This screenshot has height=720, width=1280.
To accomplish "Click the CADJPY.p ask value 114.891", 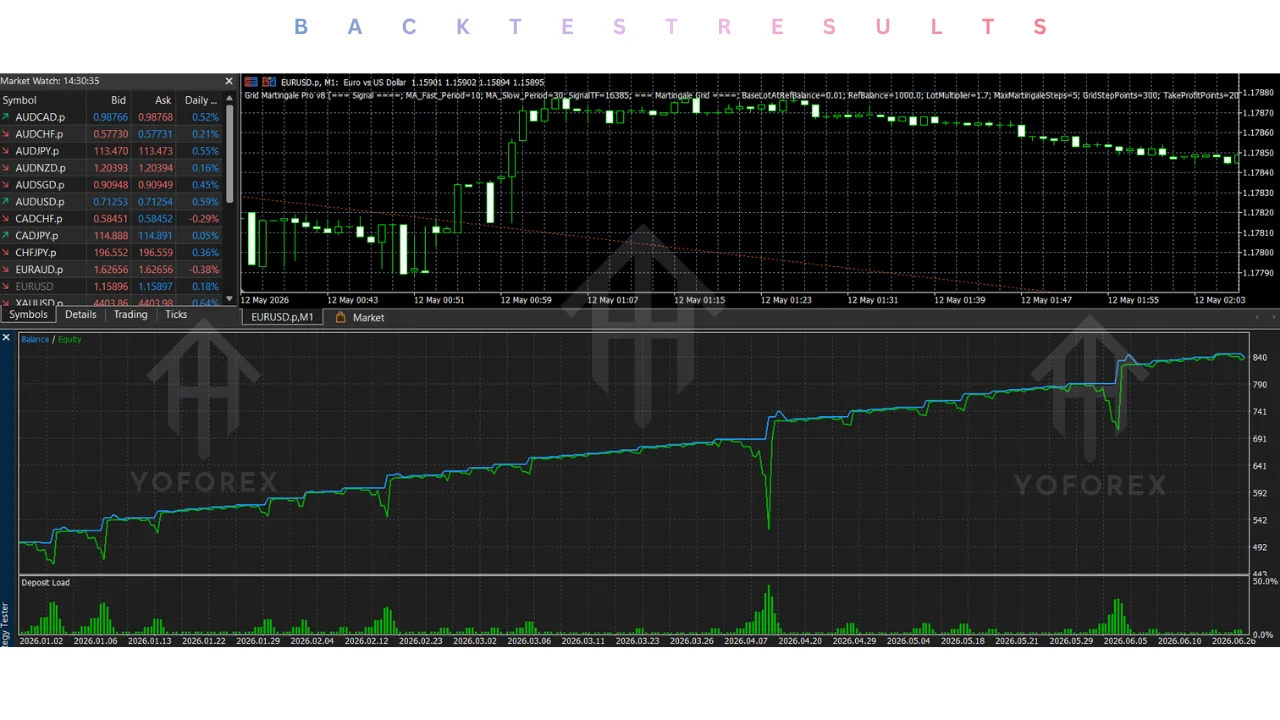I will point(155,236).
